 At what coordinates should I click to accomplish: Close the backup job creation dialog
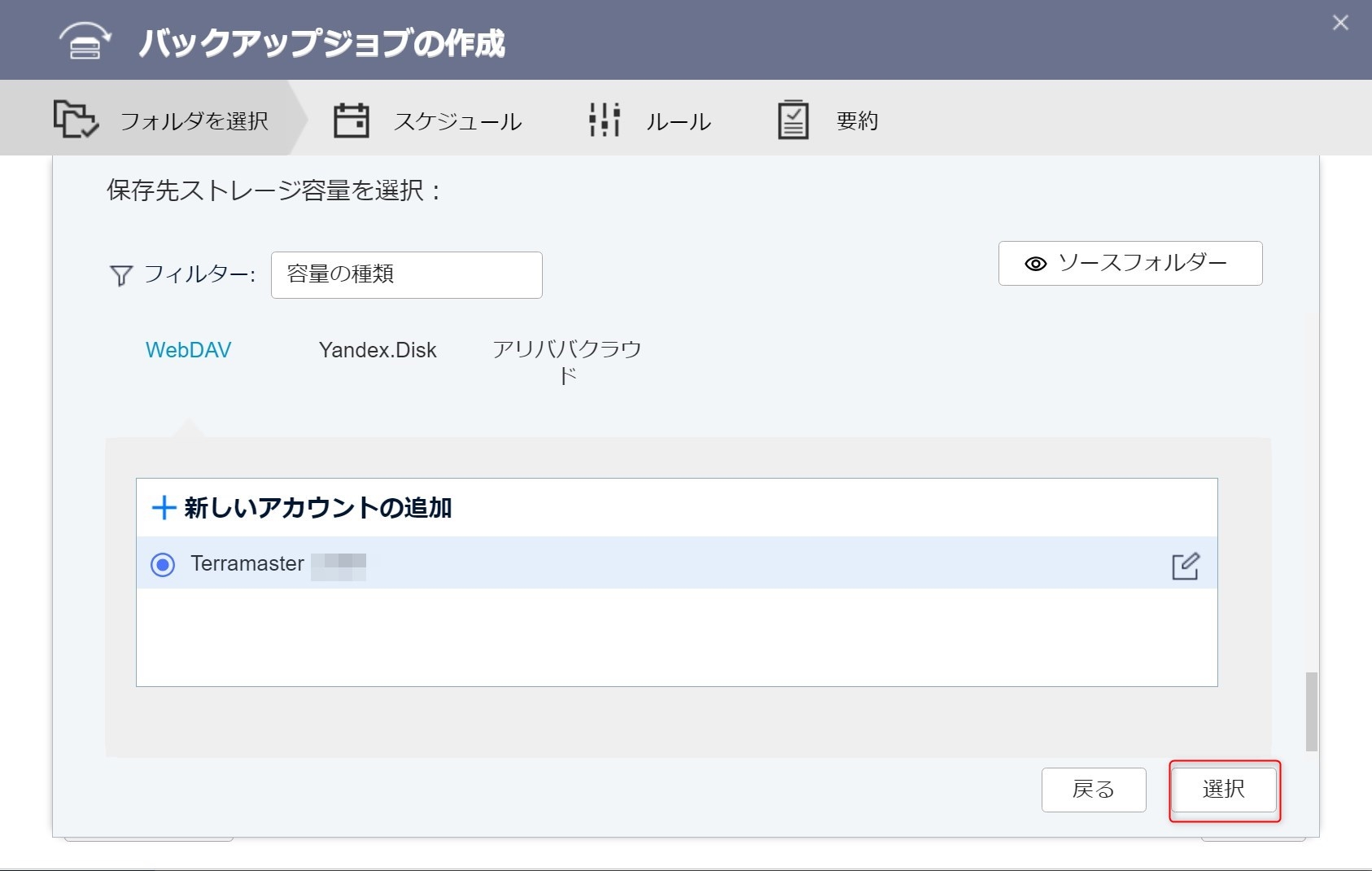pyautogui.click(x=1340, y=23)
